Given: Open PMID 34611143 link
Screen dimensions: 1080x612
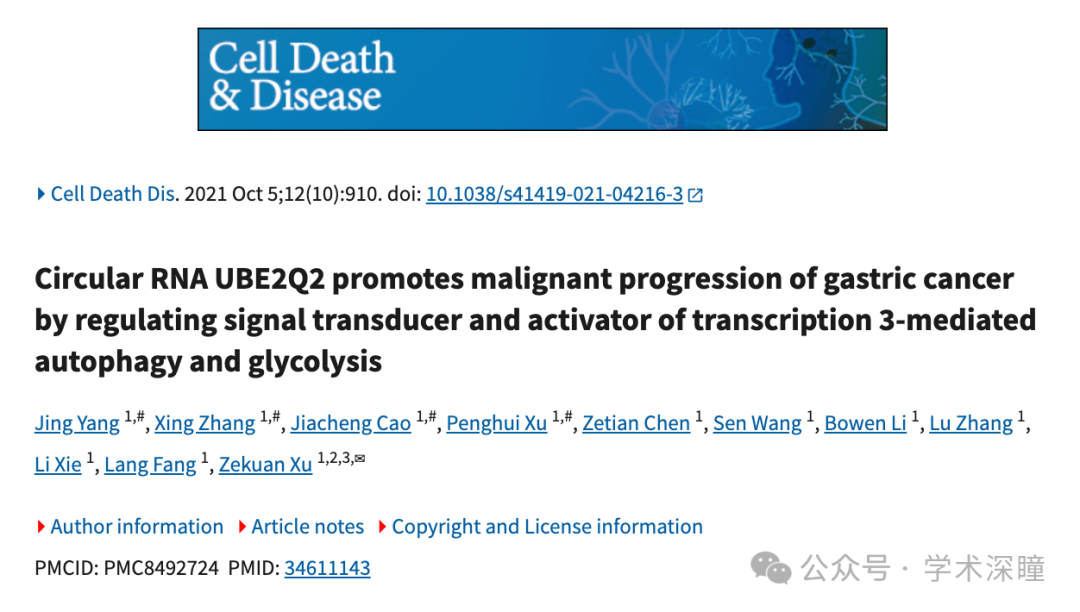Looking at the screenshot, I should (x=327, y=568).
